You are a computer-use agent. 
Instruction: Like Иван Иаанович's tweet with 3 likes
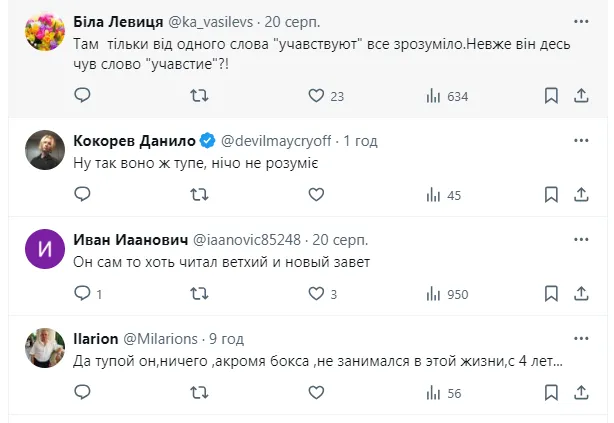pyautogui.click(x=317, y=294)
